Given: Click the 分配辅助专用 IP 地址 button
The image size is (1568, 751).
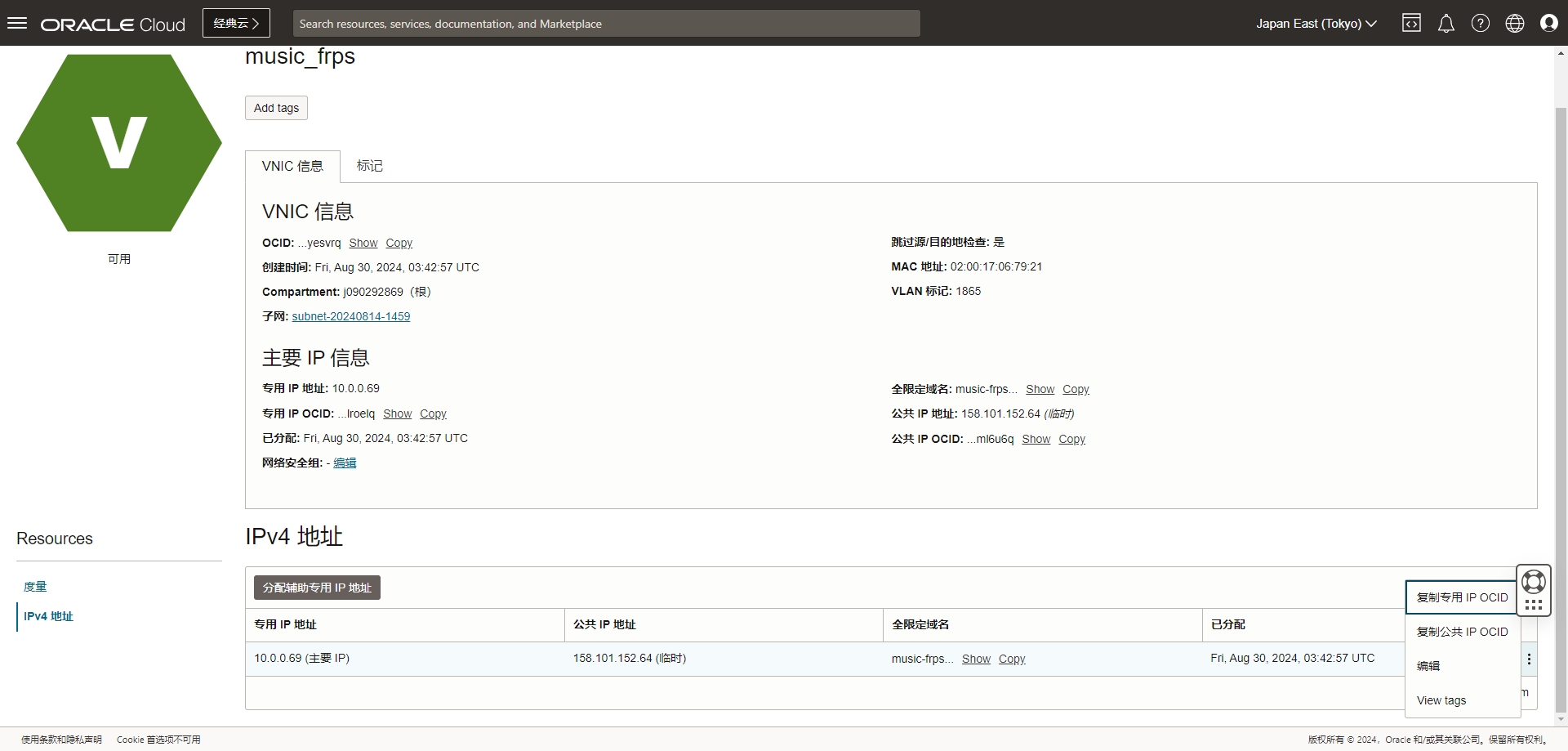Looking at the screenshot, I should pos(317,588).
